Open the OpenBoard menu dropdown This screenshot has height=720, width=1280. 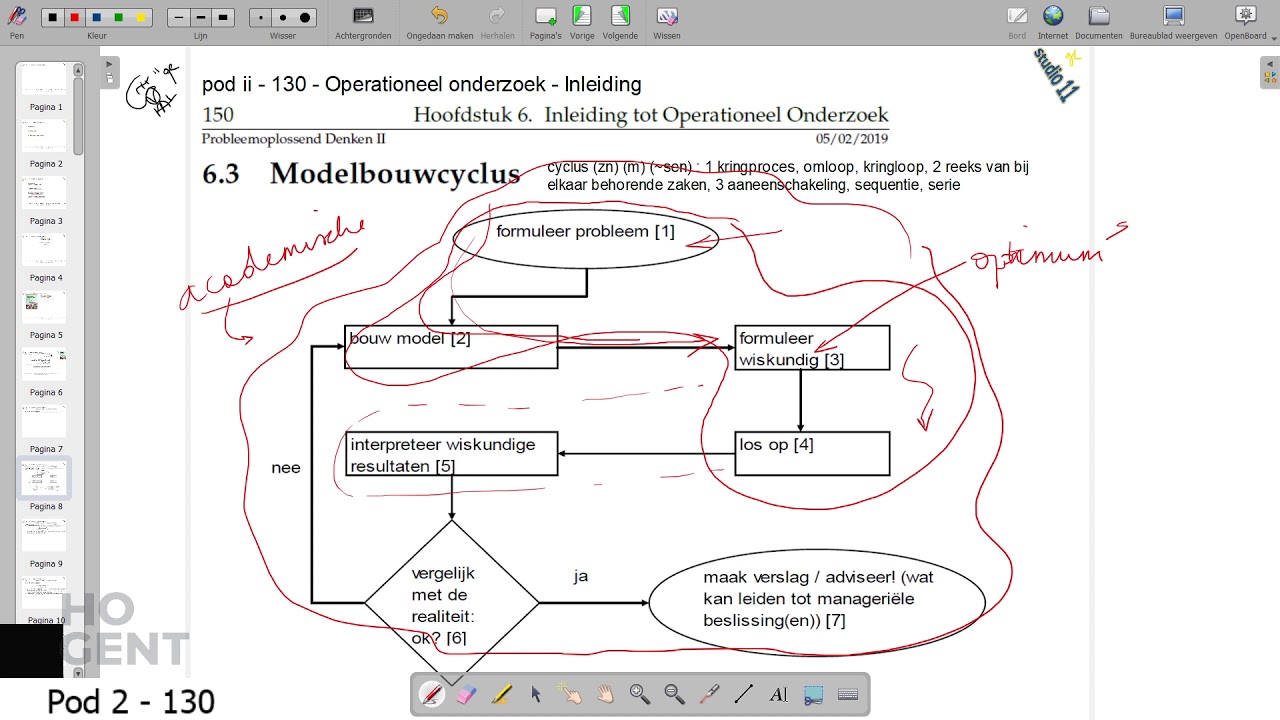(x=1245, y=22)
